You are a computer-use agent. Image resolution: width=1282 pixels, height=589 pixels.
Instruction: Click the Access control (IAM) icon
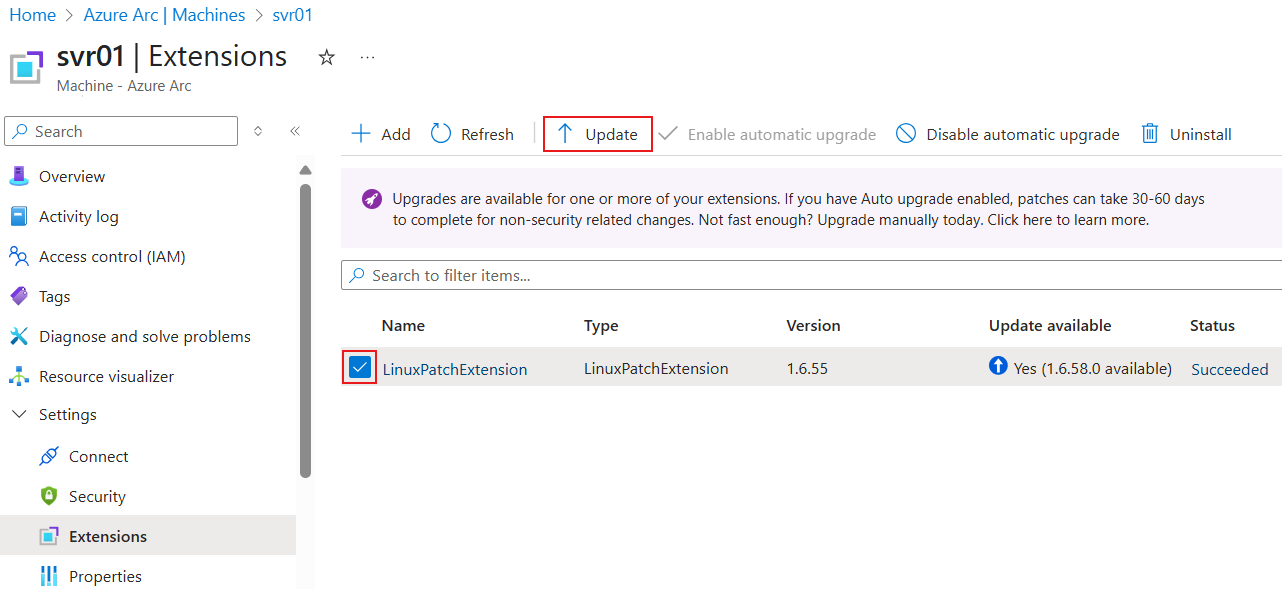point(19,256)
